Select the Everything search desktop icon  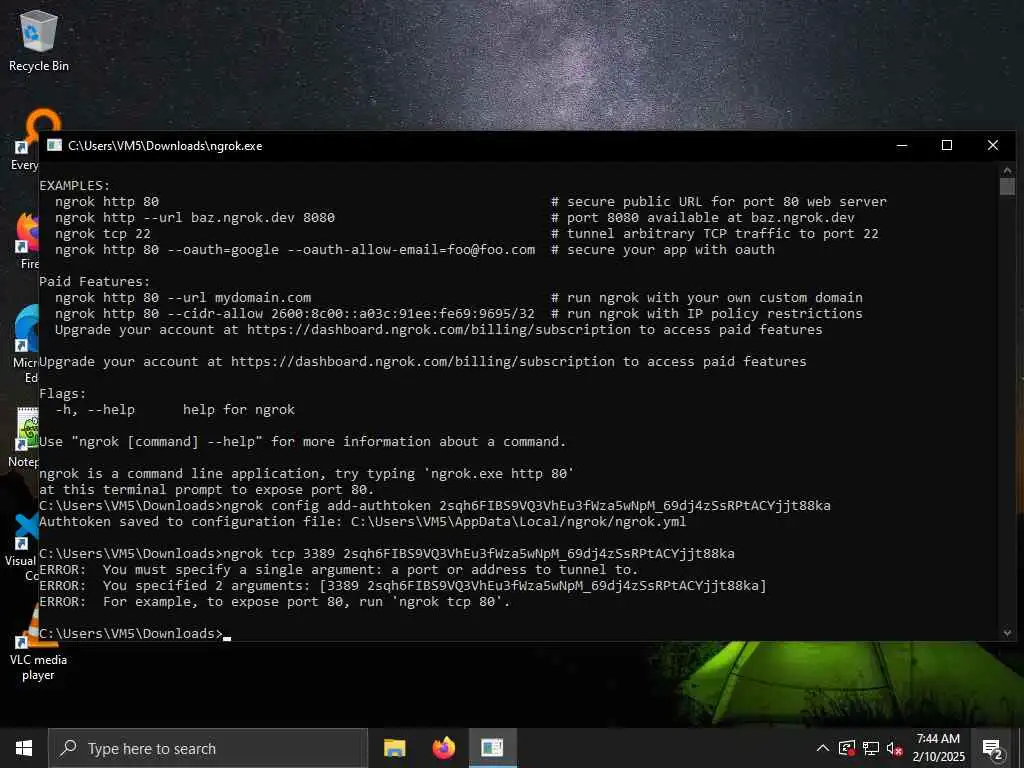click(x=24, y=140)
